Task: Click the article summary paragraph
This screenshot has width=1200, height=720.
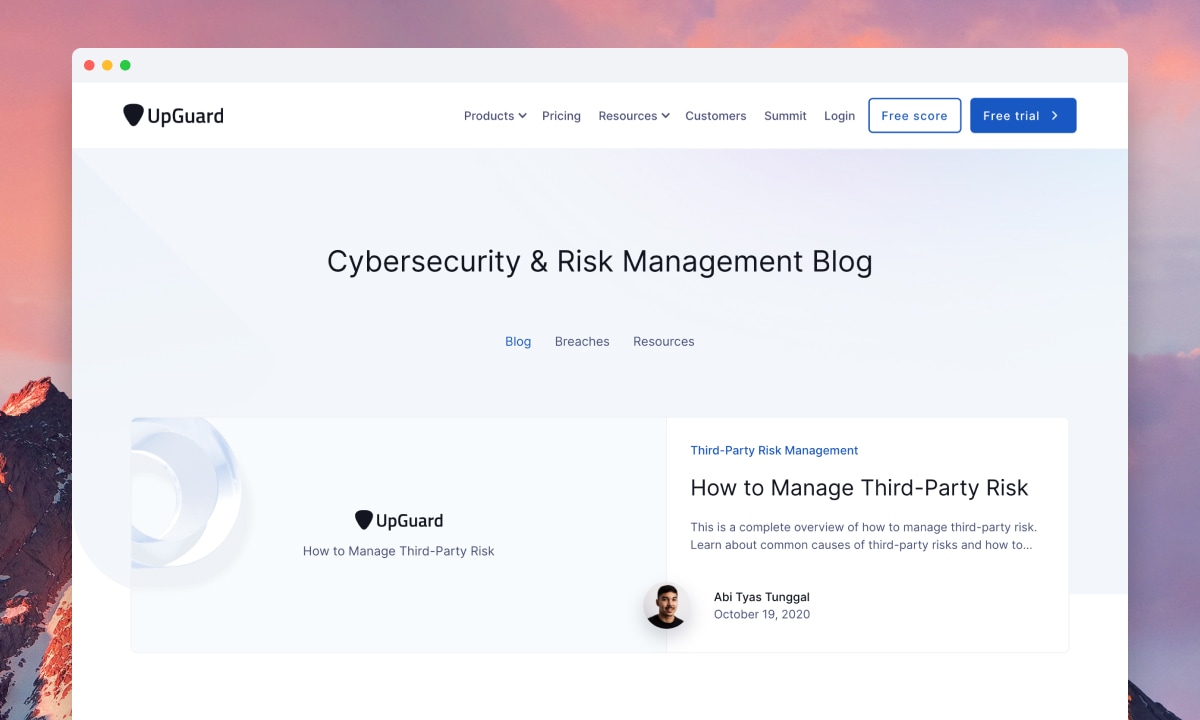Action: pyautogui.click(x=864, y=536)
